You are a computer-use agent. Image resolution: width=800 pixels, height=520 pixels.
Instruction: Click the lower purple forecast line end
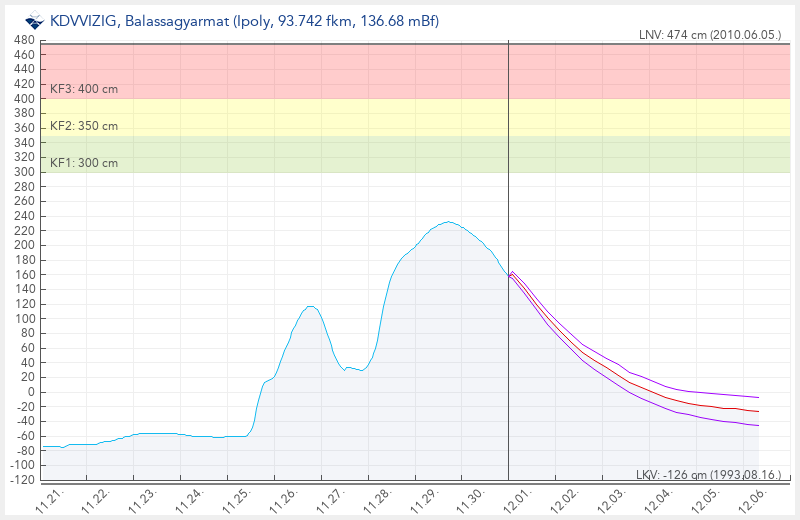757,425
